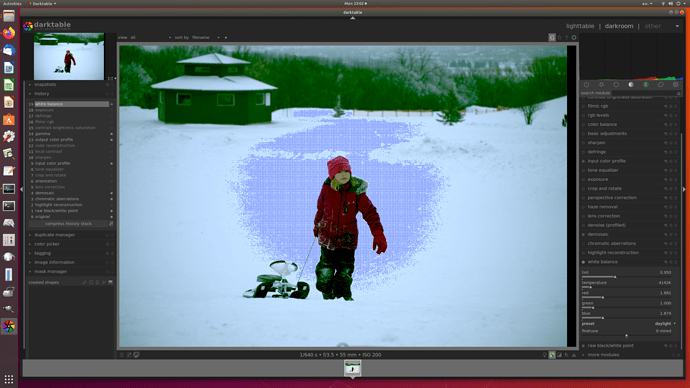Open Firefox from the Ubuntu dock
This screenshot has height=388, width=690.
[x=9, y=33]
